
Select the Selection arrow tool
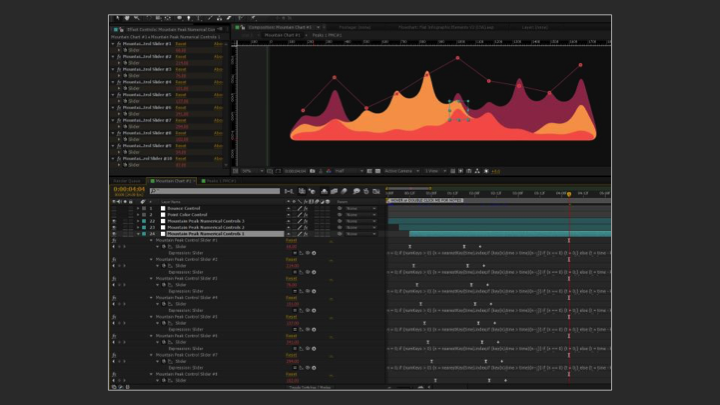tap(117, 18)
